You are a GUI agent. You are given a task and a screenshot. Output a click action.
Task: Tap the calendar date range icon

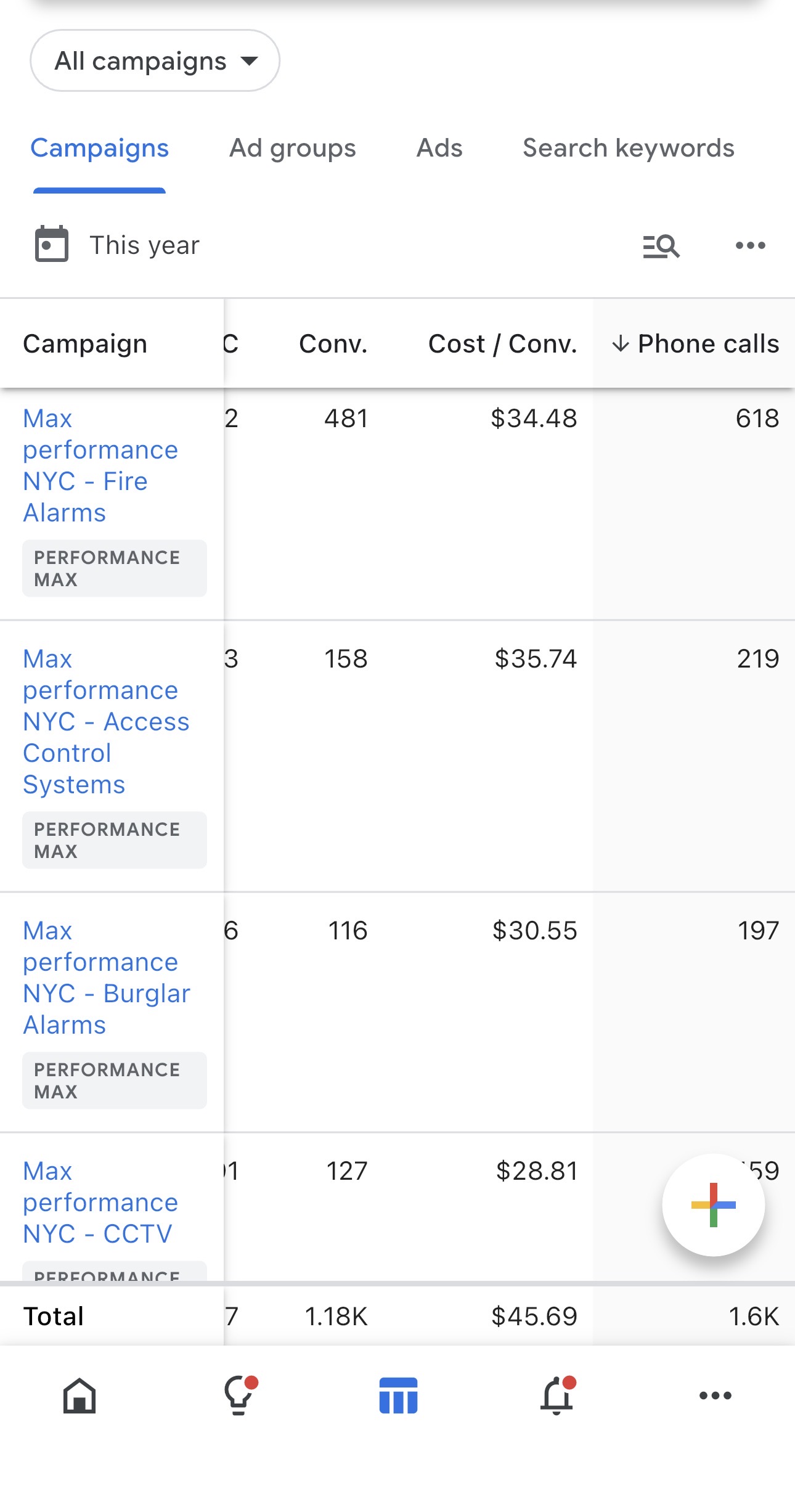click(x=52, y=245)
